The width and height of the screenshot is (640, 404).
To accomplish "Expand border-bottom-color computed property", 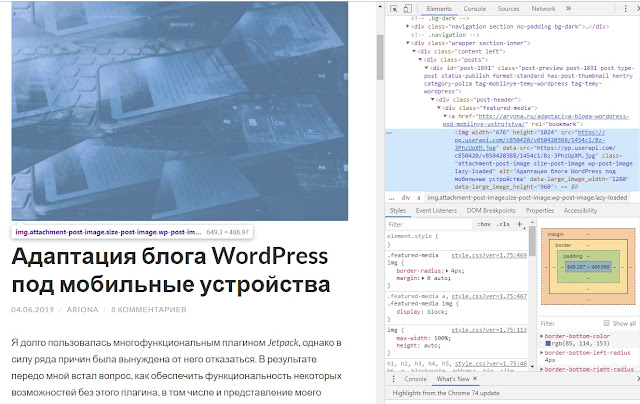I will [542, 336].
